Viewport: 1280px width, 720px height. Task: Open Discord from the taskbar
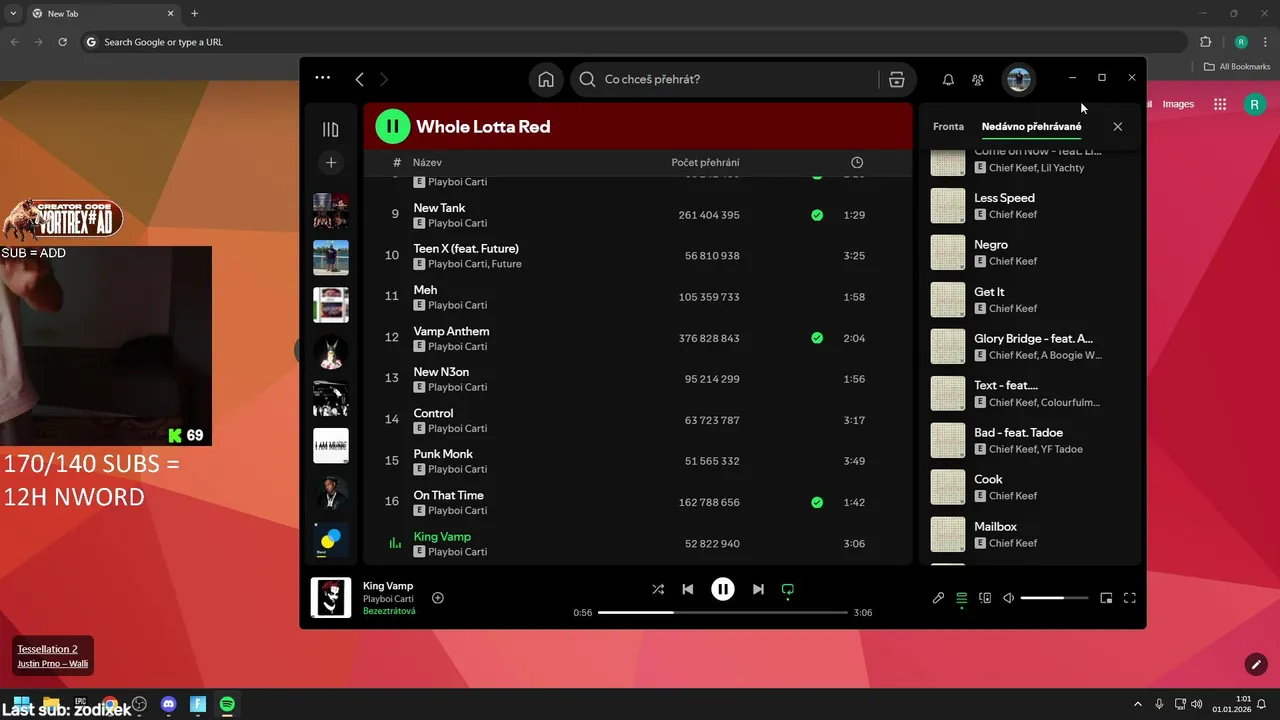(168, 704)
